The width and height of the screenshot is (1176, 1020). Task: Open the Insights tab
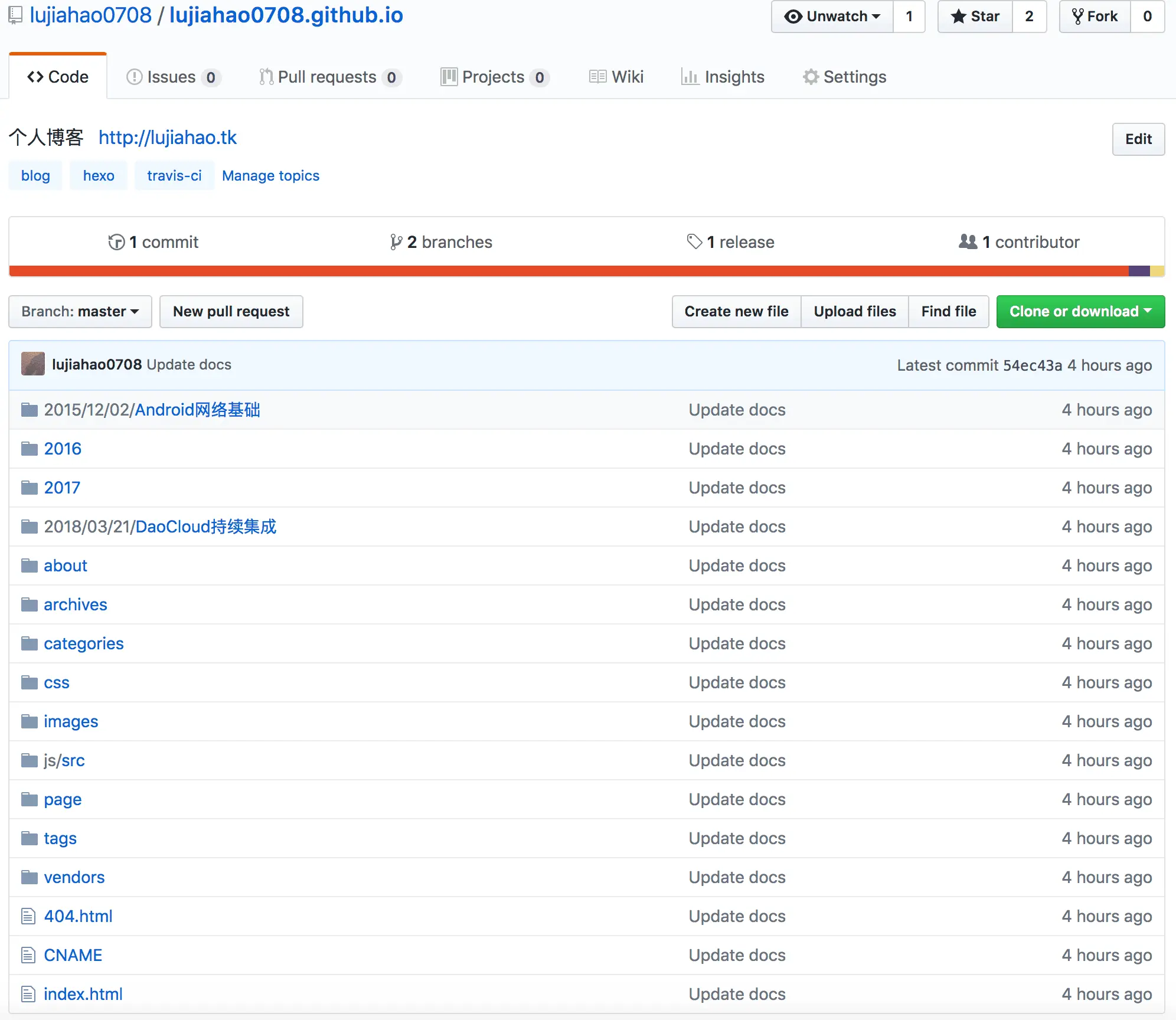[723, 77]
